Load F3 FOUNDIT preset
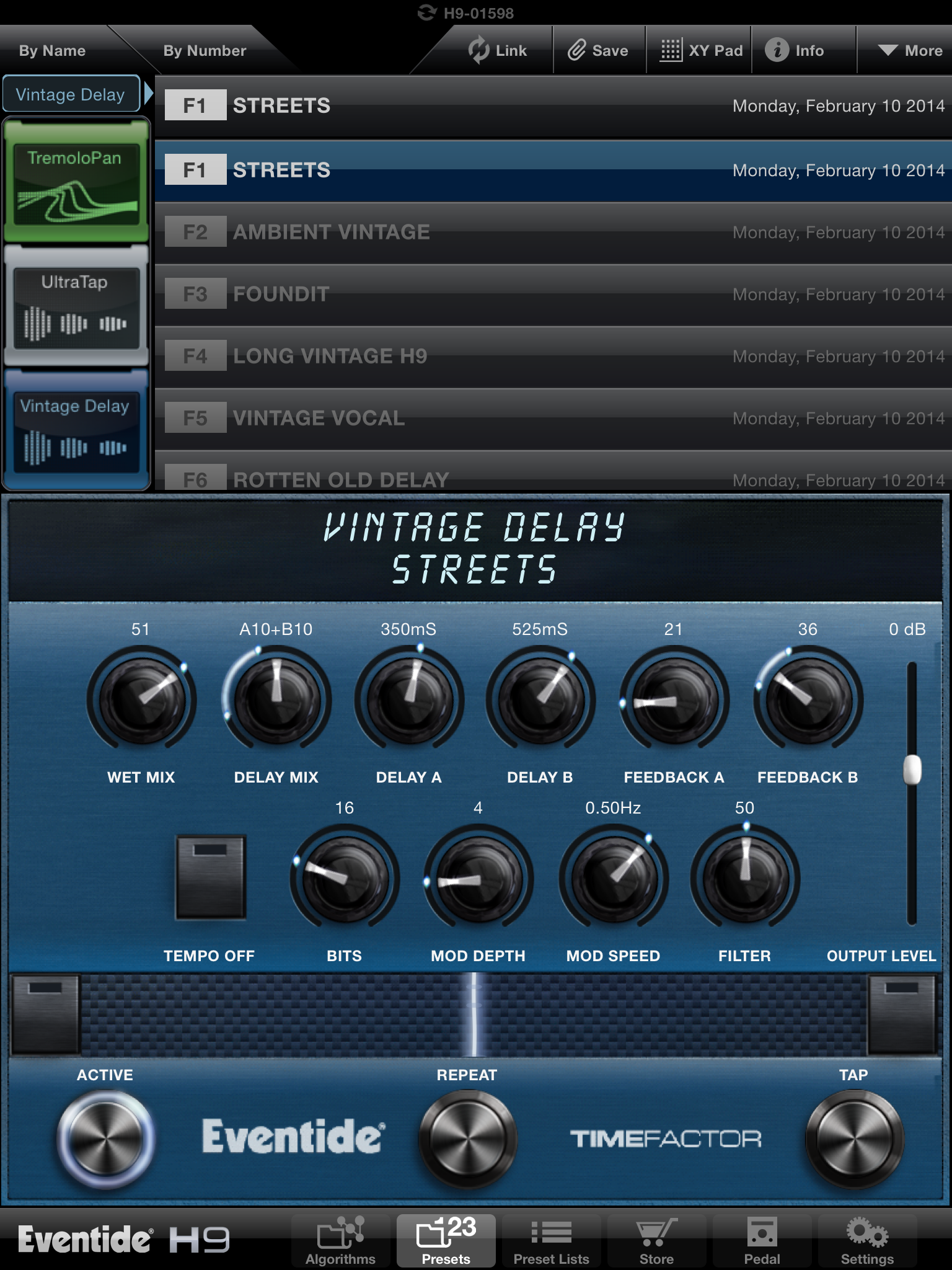Viewport: 952px width, 1270px height. pyautogui.click(x=553, y=294)
